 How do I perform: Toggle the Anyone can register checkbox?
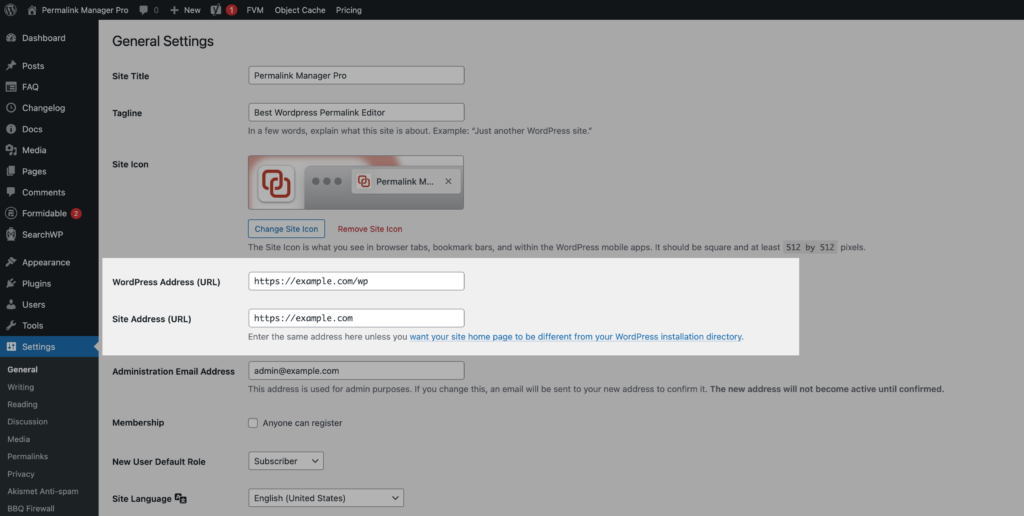253,423
